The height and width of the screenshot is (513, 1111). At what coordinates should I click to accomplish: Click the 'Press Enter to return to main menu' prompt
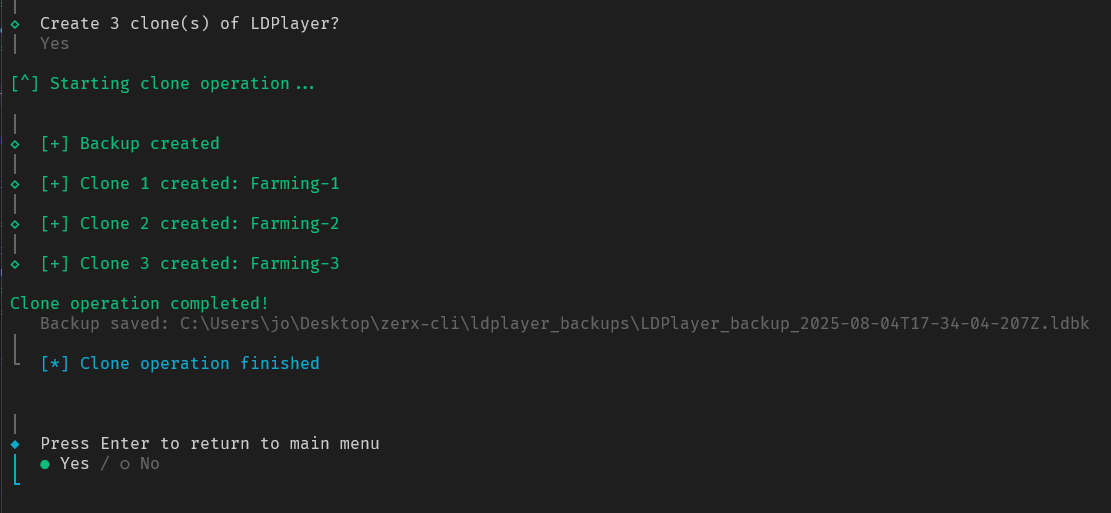click(x=210, y=444)
